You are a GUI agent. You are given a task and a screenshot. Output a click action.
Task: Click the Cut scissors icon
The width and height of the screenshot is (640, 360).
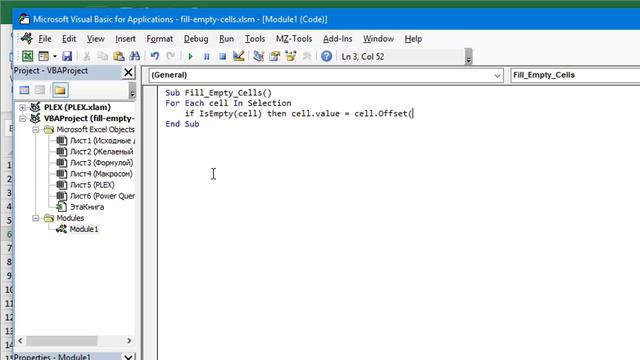pyautogui.click(x=87, y=56)
